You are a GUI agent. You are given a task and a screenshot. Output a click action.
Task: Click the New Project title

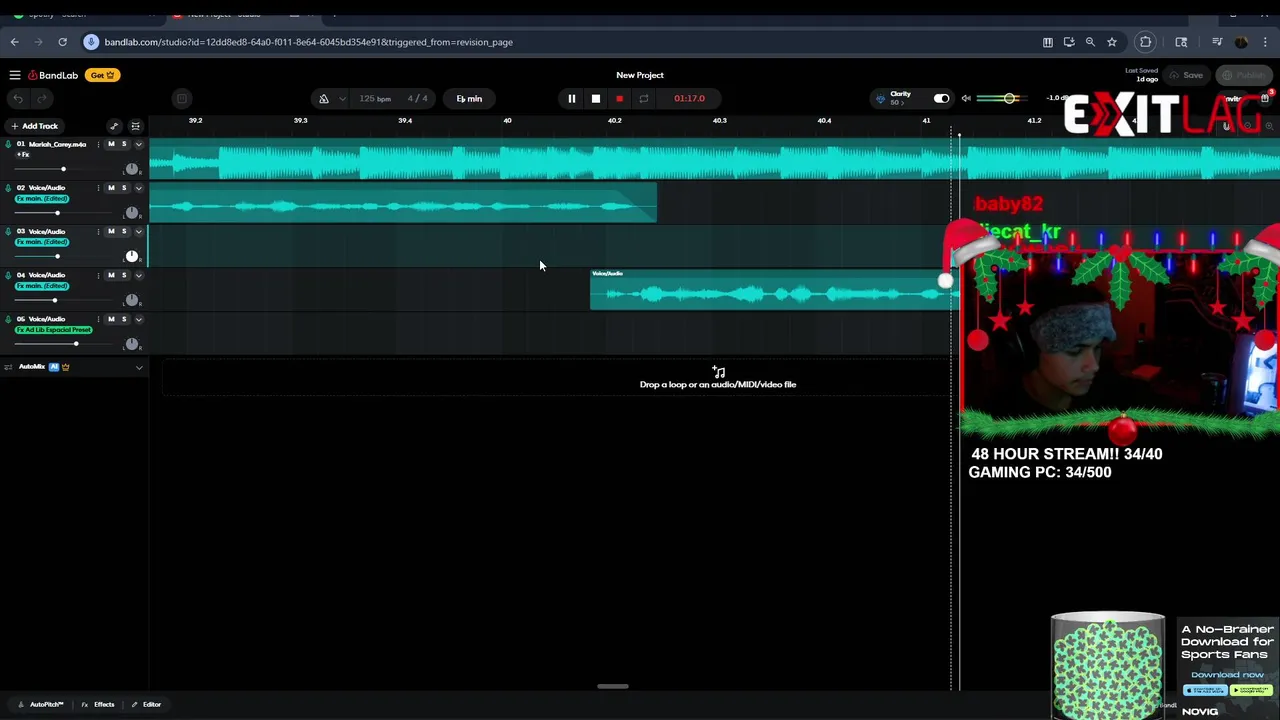640,75
